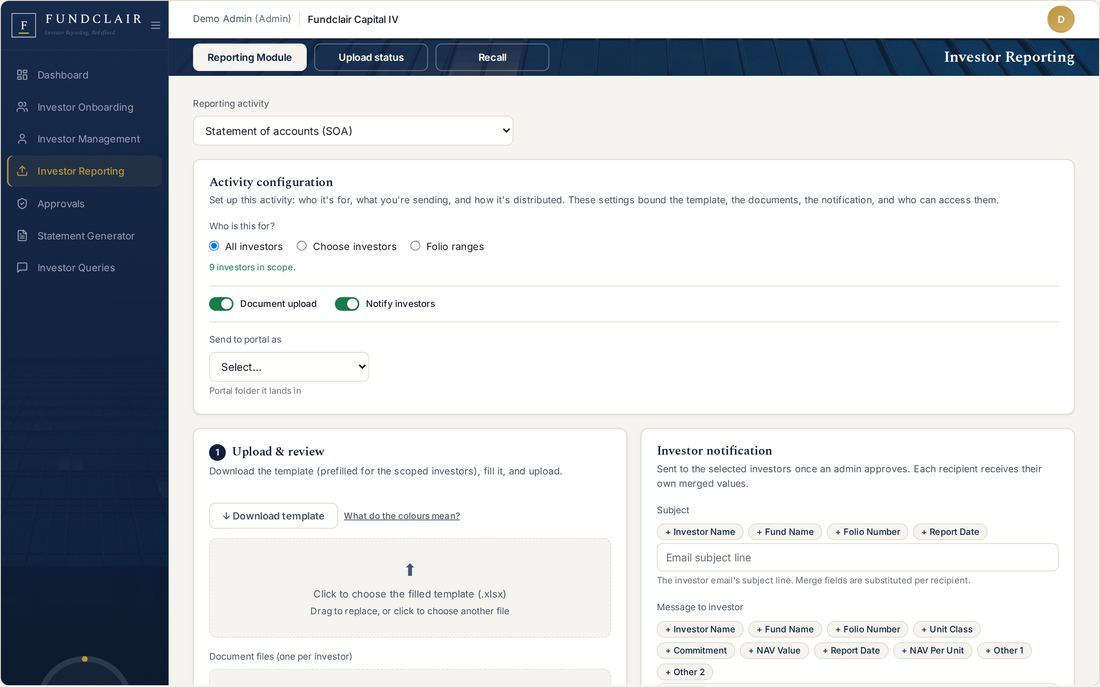Image resolution: width=1100 pixels, height=687 pixels.
Task: Add Unit Class merge field to message
Action: click(x=947, y=629)
